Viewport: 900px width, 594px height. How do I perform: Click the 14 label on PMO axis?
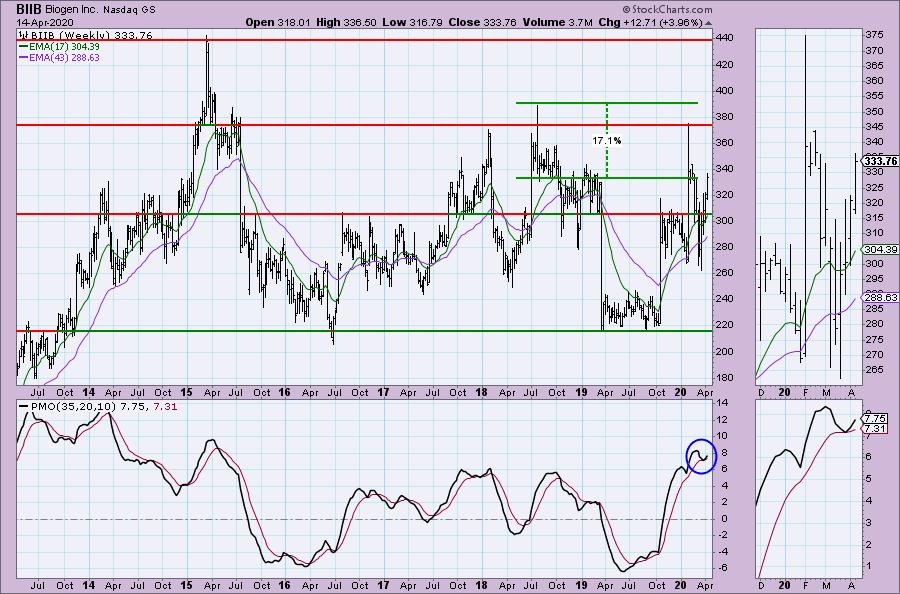(x=722, y=403)
